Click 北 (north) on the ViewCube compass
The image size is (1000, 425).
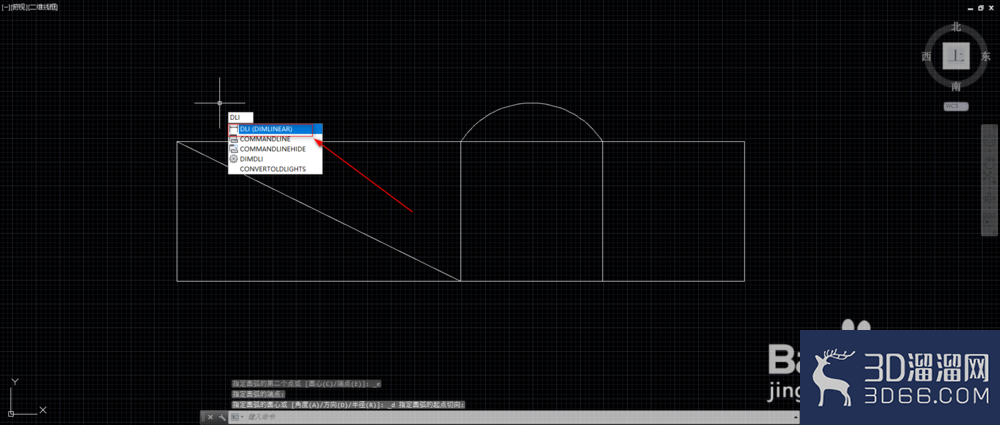956,26
